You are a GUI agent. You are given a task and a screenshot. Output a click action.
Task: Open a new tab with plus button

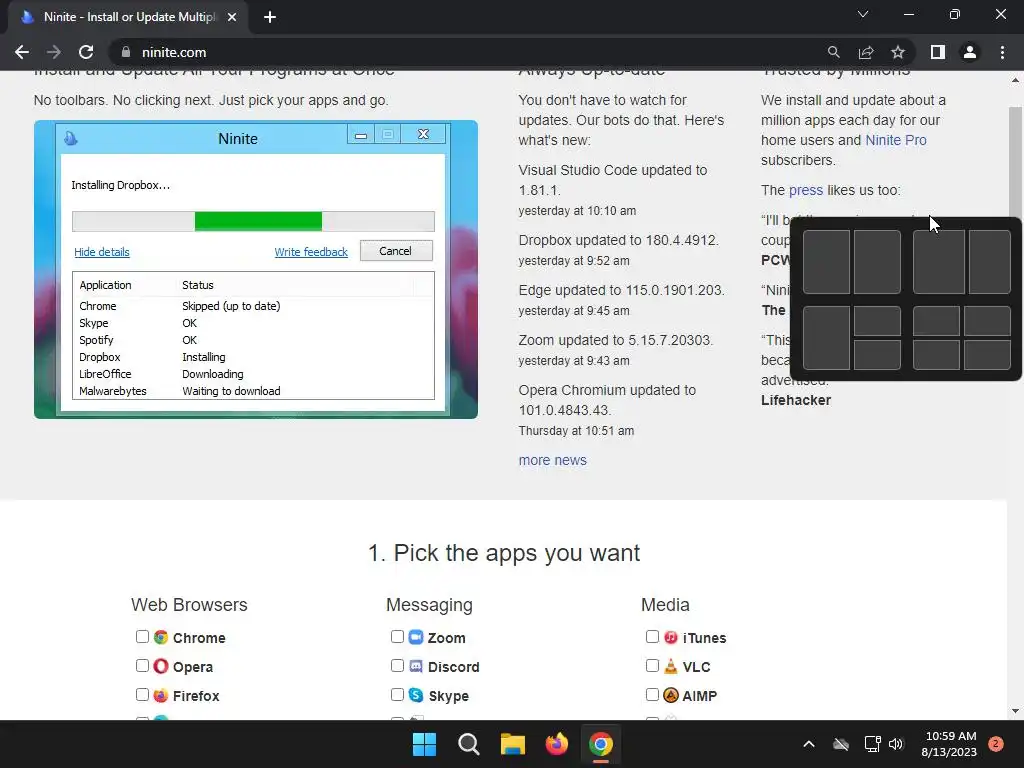coord(270,17)
